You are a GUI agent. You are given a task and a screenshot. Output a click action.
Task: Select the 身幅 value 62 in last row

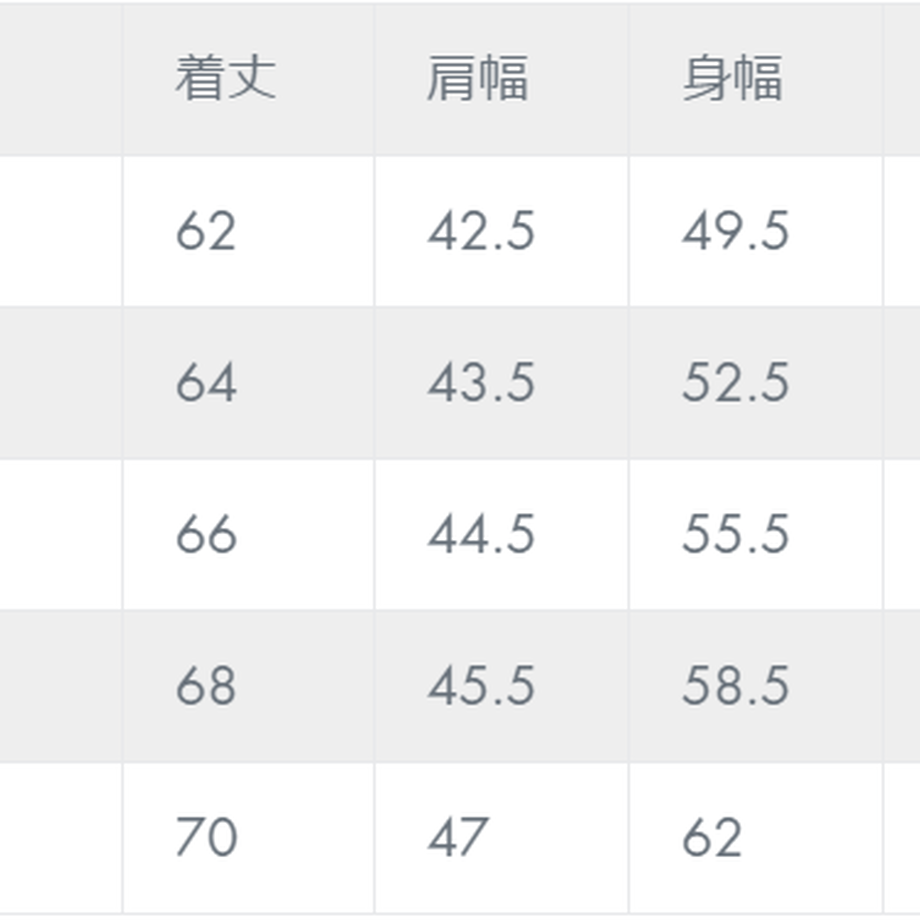tap(712, 836)
